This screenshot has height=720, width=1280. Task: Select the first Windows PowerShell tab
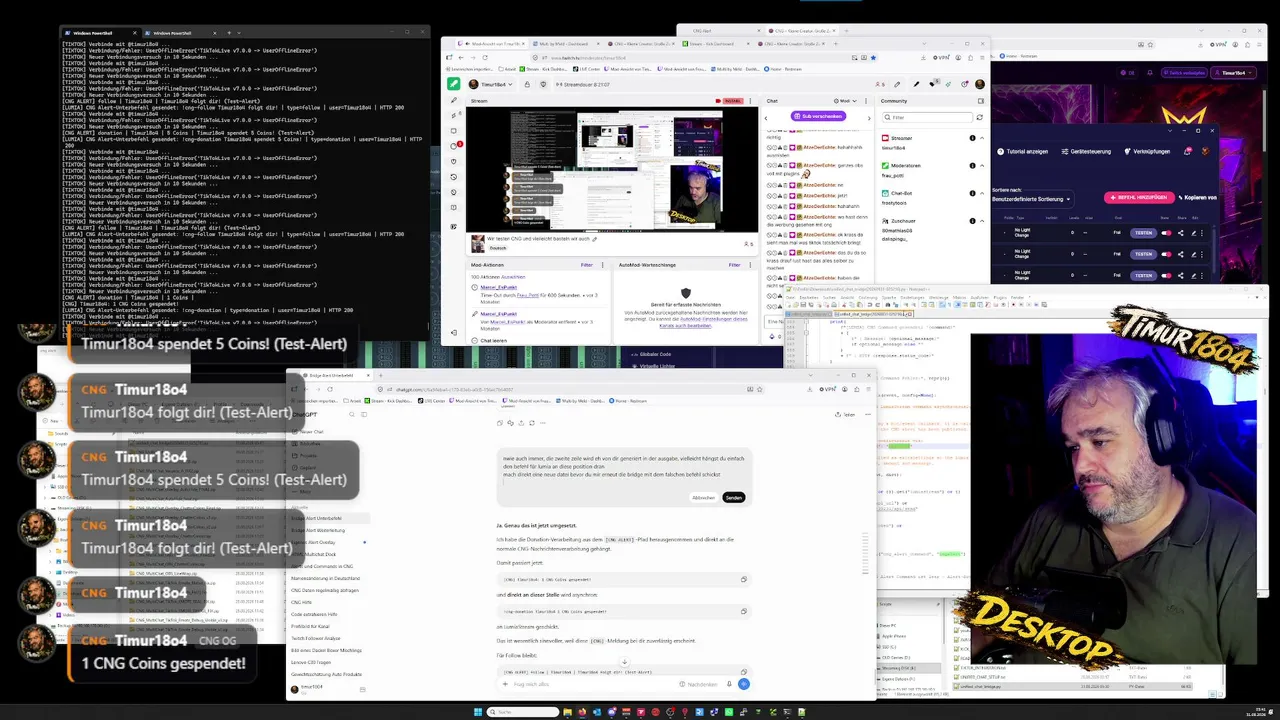(x=98, y=33)
